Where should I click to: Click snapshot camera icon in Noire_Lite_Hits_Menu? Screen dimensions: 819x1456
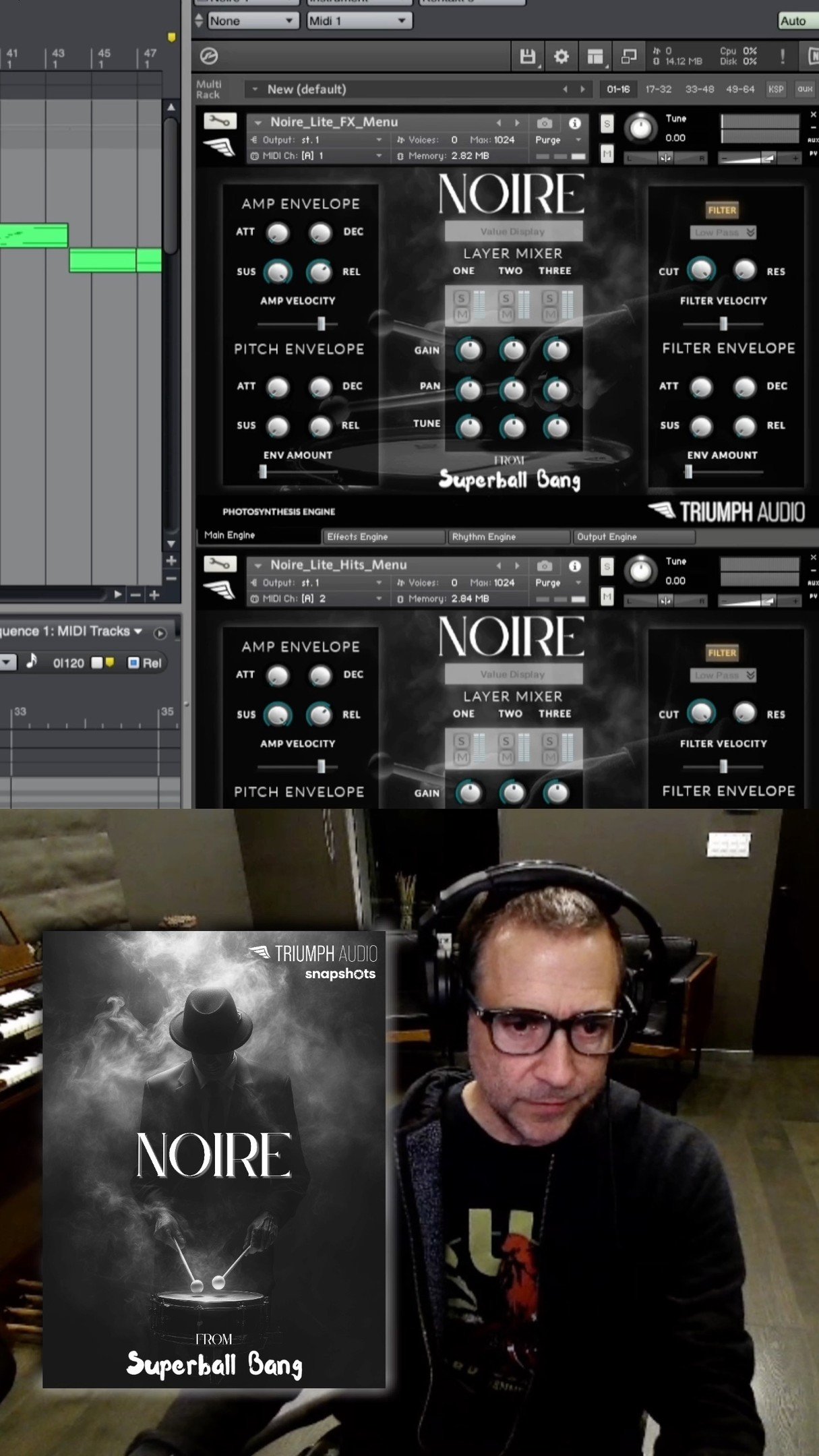pyautogui.click(x=545, y=566)
